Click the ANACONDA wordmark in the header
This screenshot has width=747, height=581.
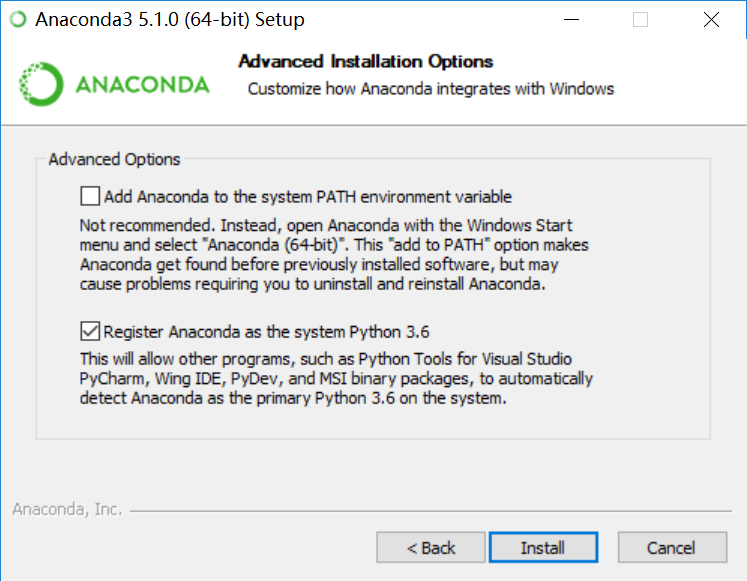142,84
